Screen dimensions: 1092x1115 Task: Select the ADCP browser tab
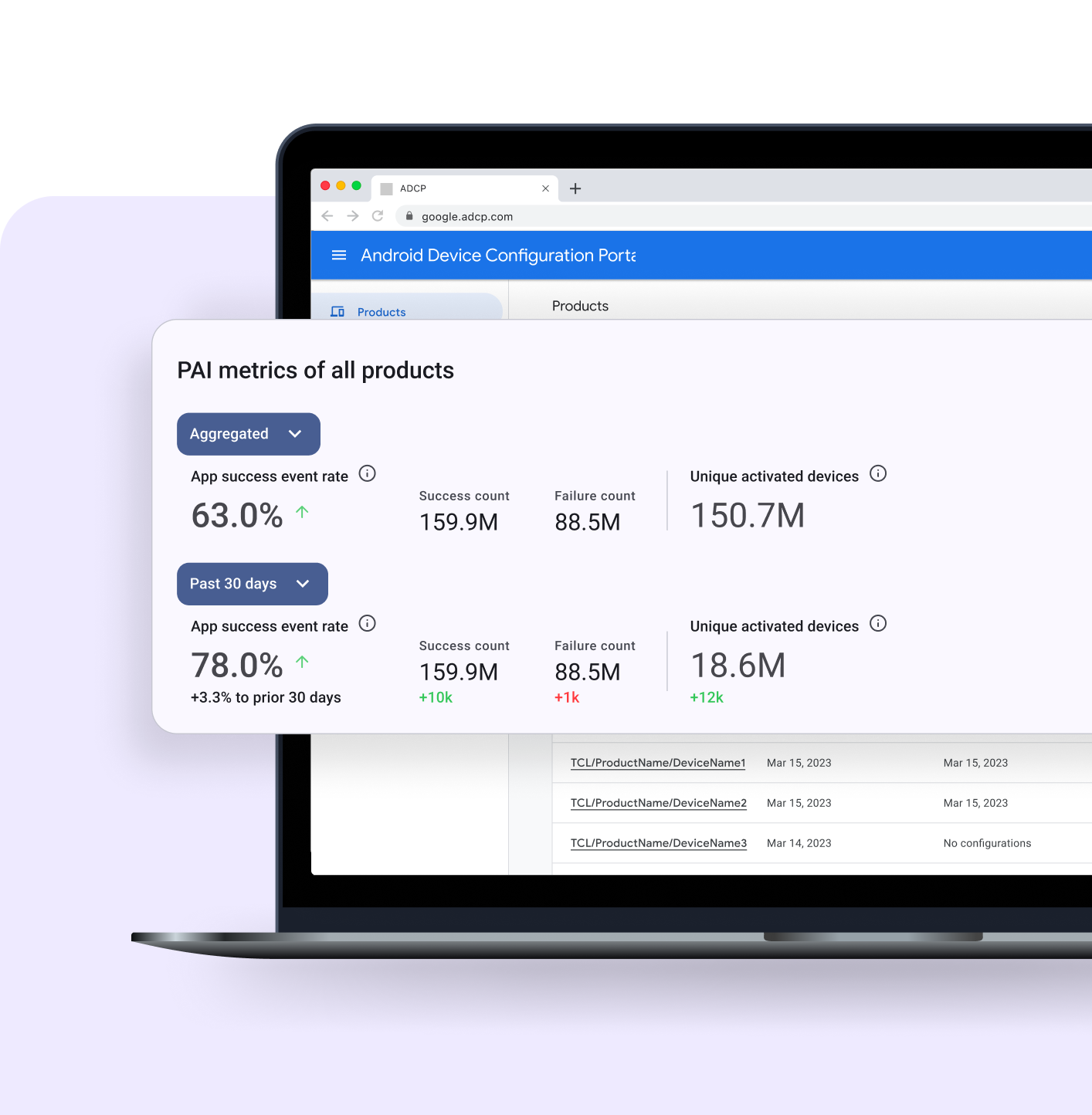point(465,188)
